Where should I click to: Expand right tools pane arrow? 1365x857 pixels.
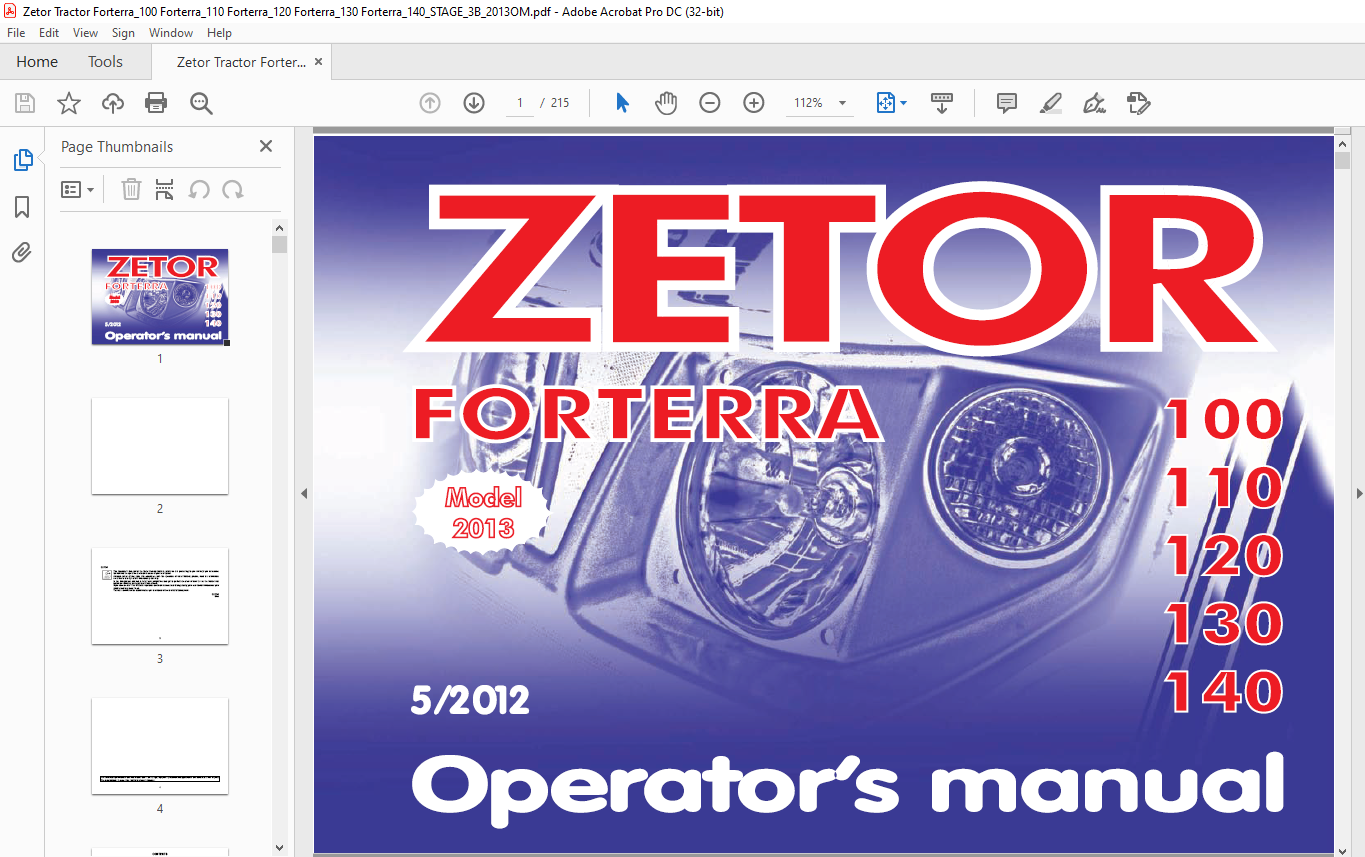pos(1358,493)
